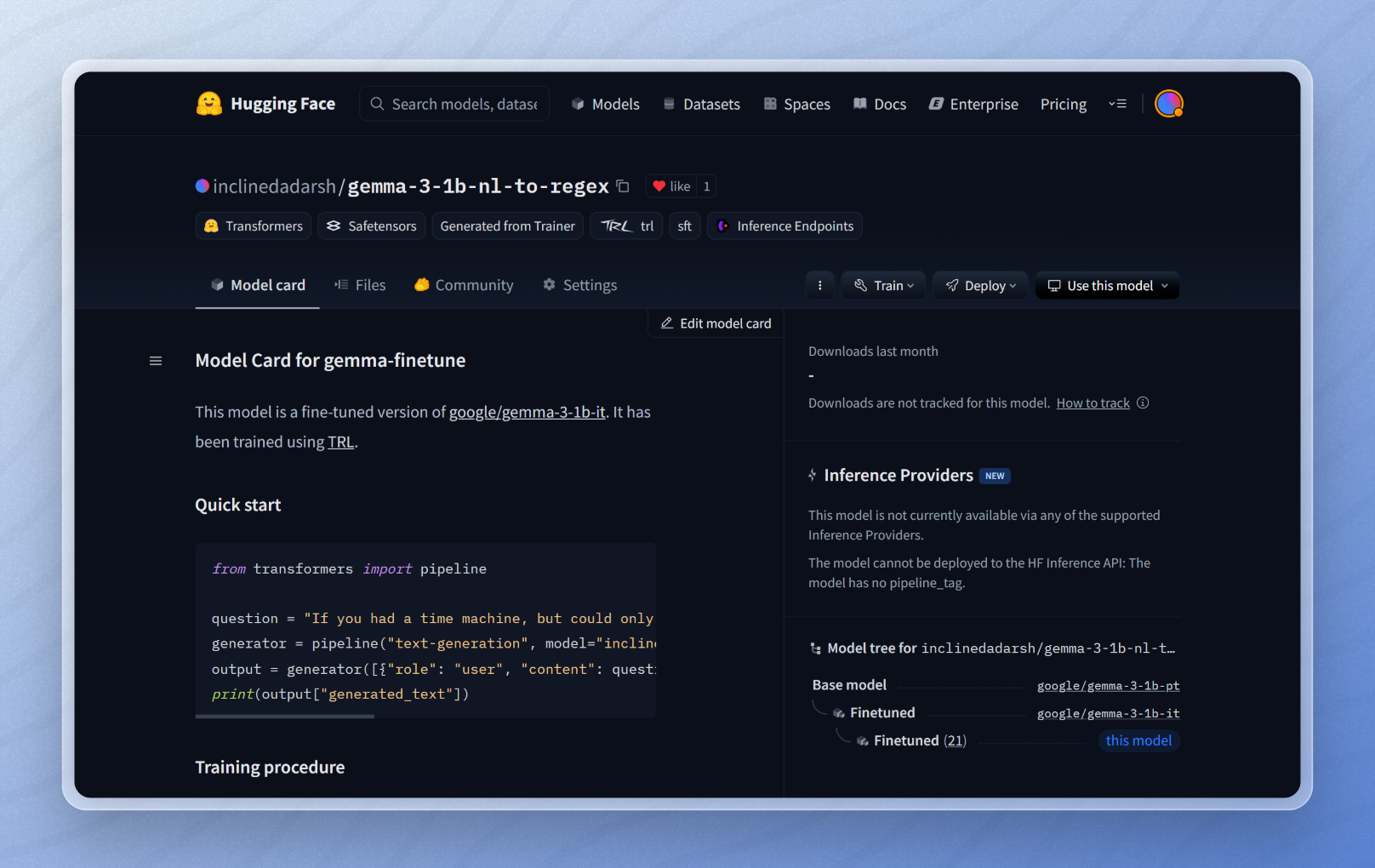Open the kebab menu next to Train
Image resolution: width=1375 pixels, height=868 pixels.
[x=819, y=285]
